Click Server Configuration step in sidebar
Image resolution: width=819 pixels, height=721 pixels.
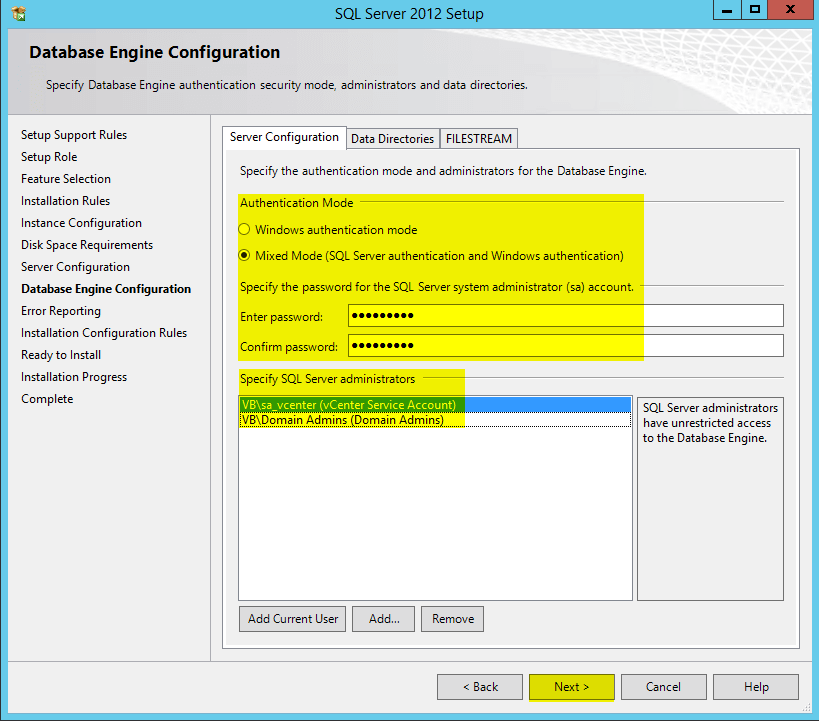click(75, 266)
